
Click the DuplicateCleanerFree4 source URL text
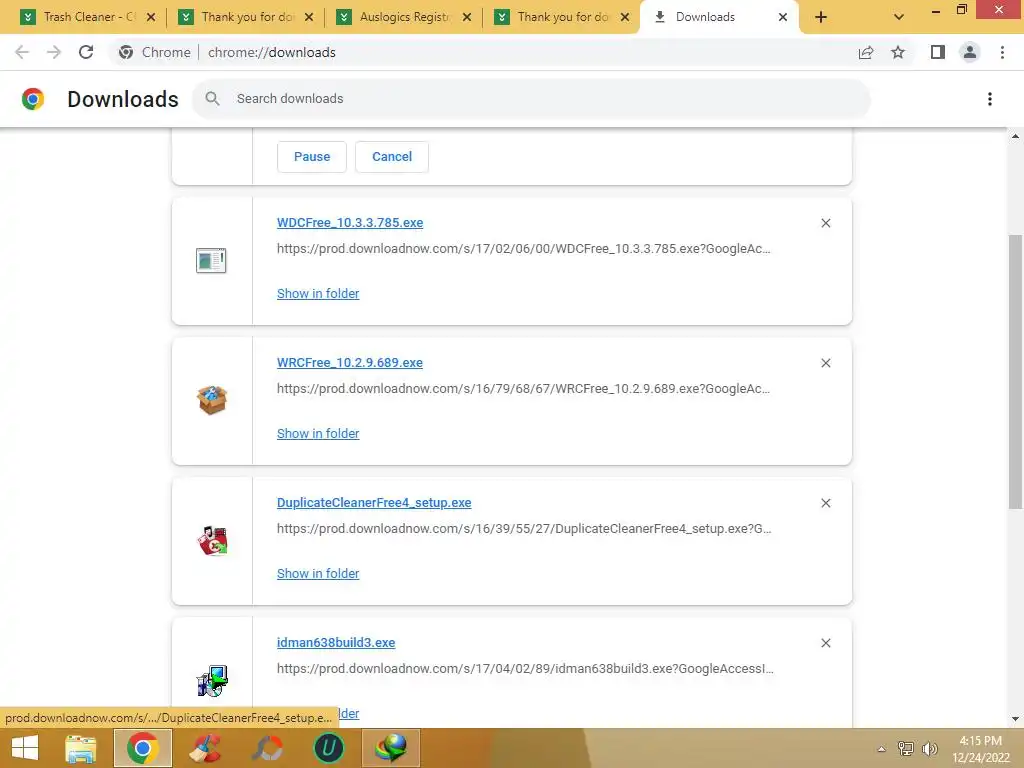(524, 528)
